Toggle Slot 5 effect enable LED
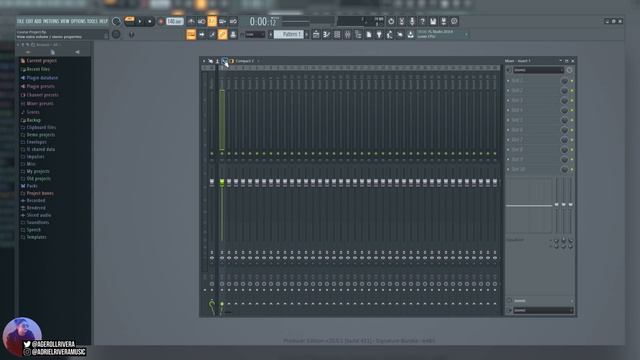Viewport: 640px width, 360px height. (x=572, y=120)
